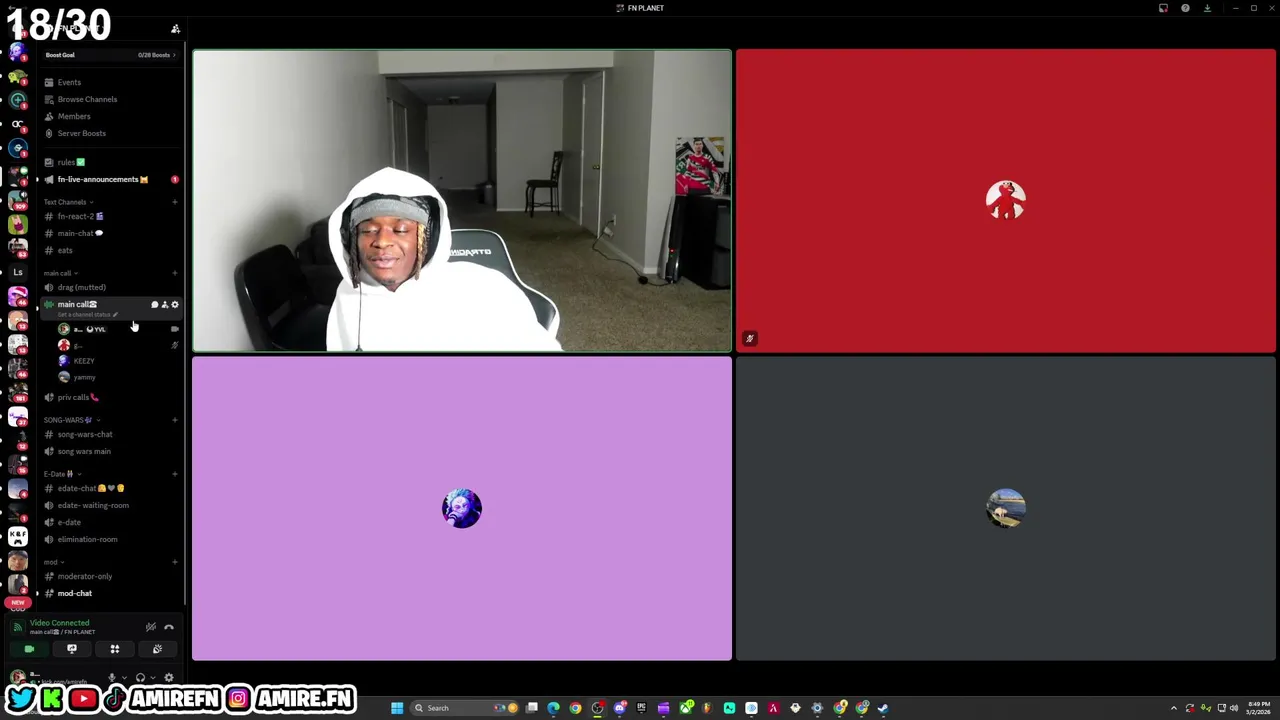Screen dimensions: 1280x720
Task: Focus the red participant tile
Action: [x=1006, y=201]
